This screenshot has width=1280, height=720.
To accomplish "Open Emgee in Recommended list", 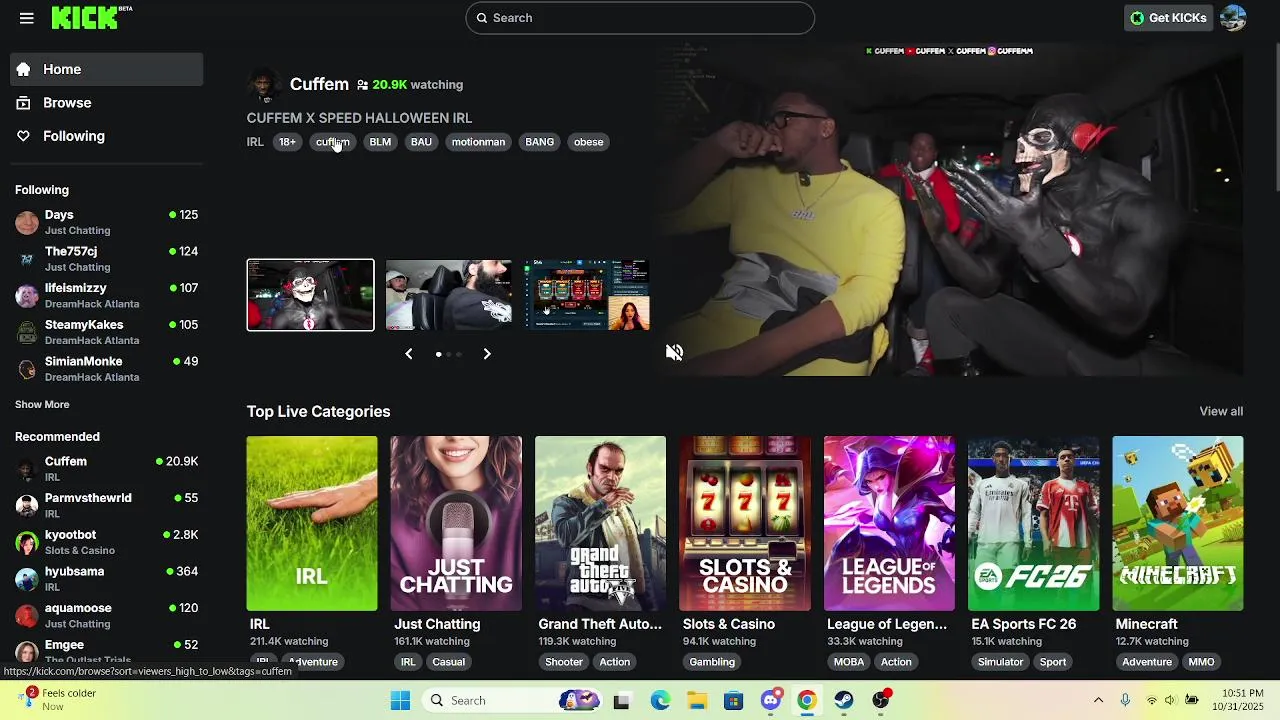I will (x=107, y=651).
